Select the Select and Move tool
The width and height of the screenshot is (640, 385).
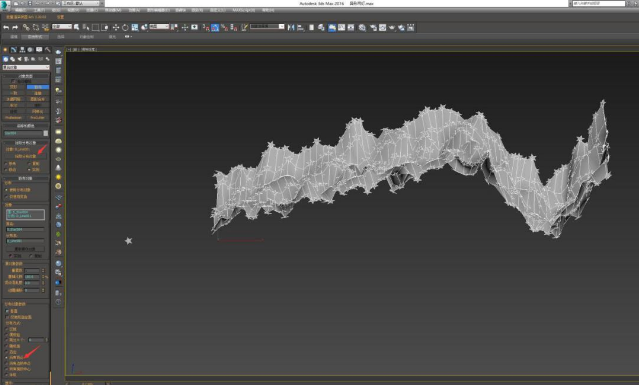pyautogui.click(x=116, y=27)
